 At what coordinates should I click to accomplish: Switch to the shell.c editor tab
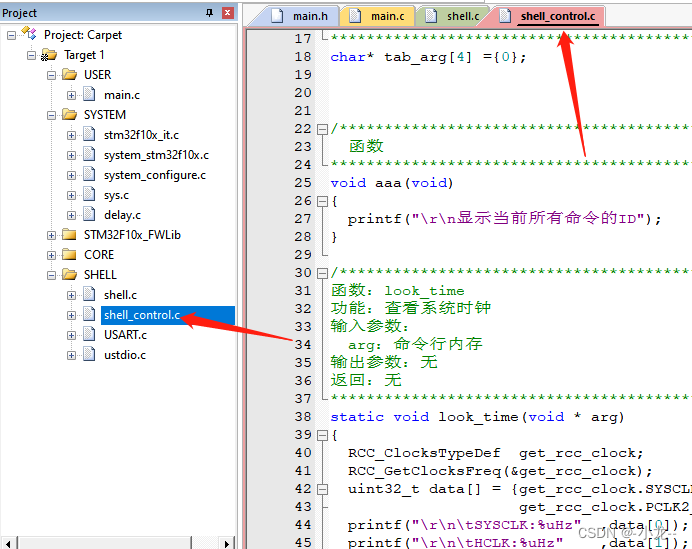pyautogui.click(x=452, y=16)
